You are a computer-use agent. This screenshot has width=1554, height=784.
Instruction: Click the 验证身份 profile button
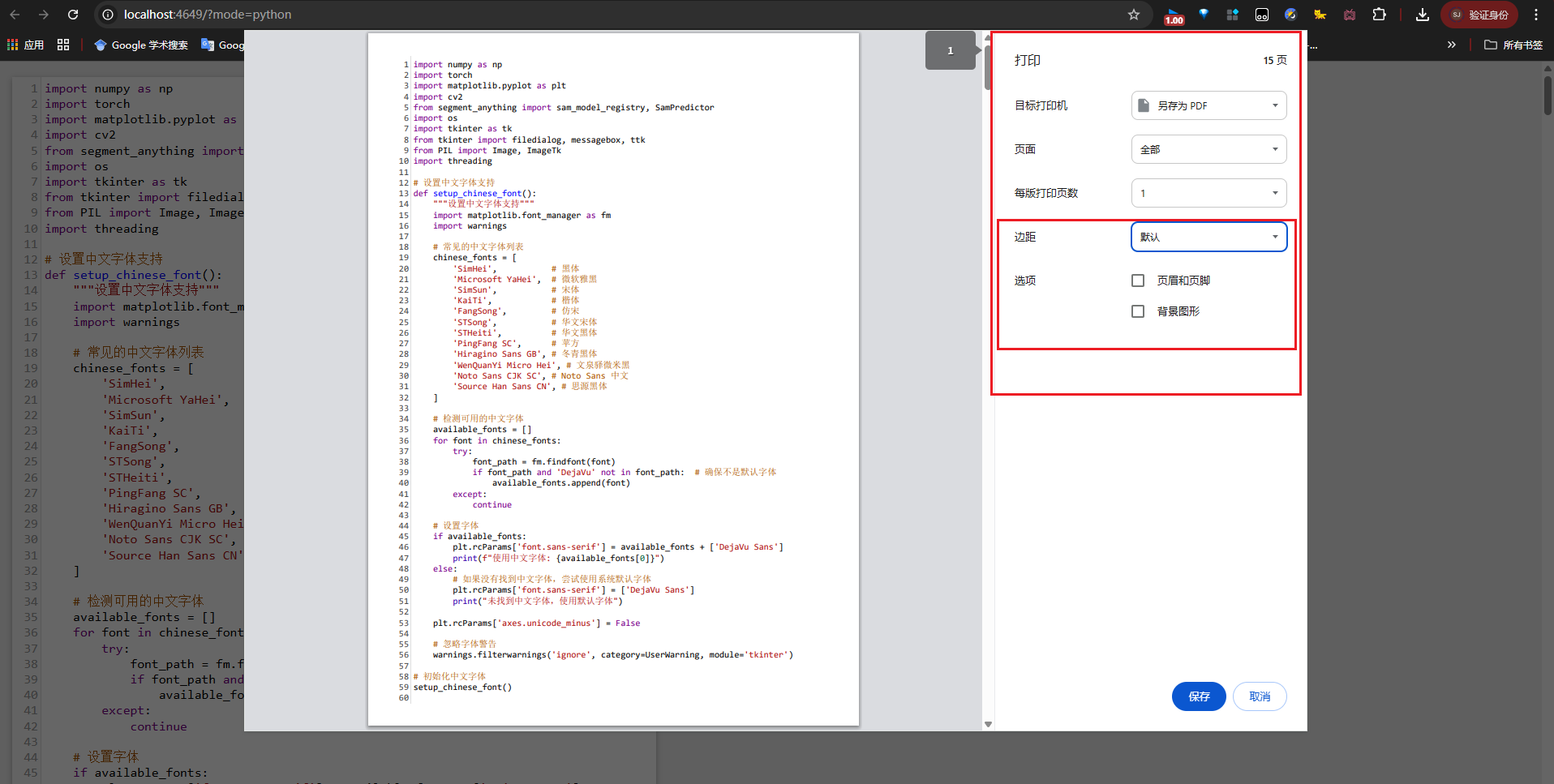1479,15
